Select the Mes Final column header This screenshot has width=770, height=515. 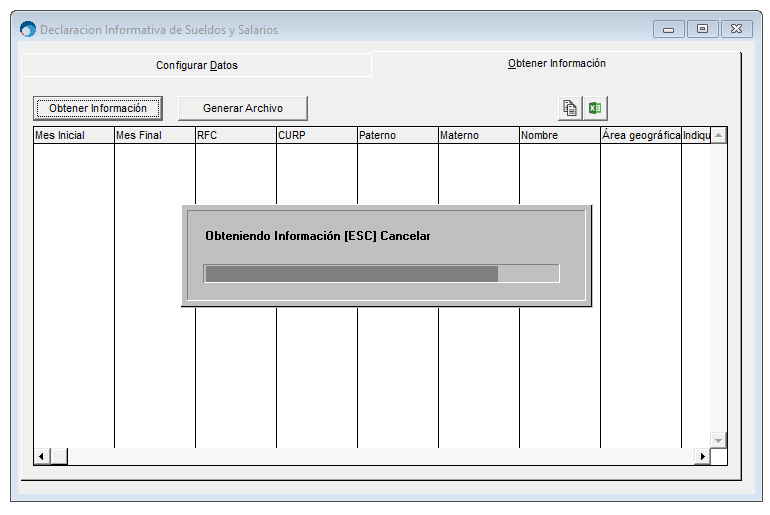click(x=154, y=135)
